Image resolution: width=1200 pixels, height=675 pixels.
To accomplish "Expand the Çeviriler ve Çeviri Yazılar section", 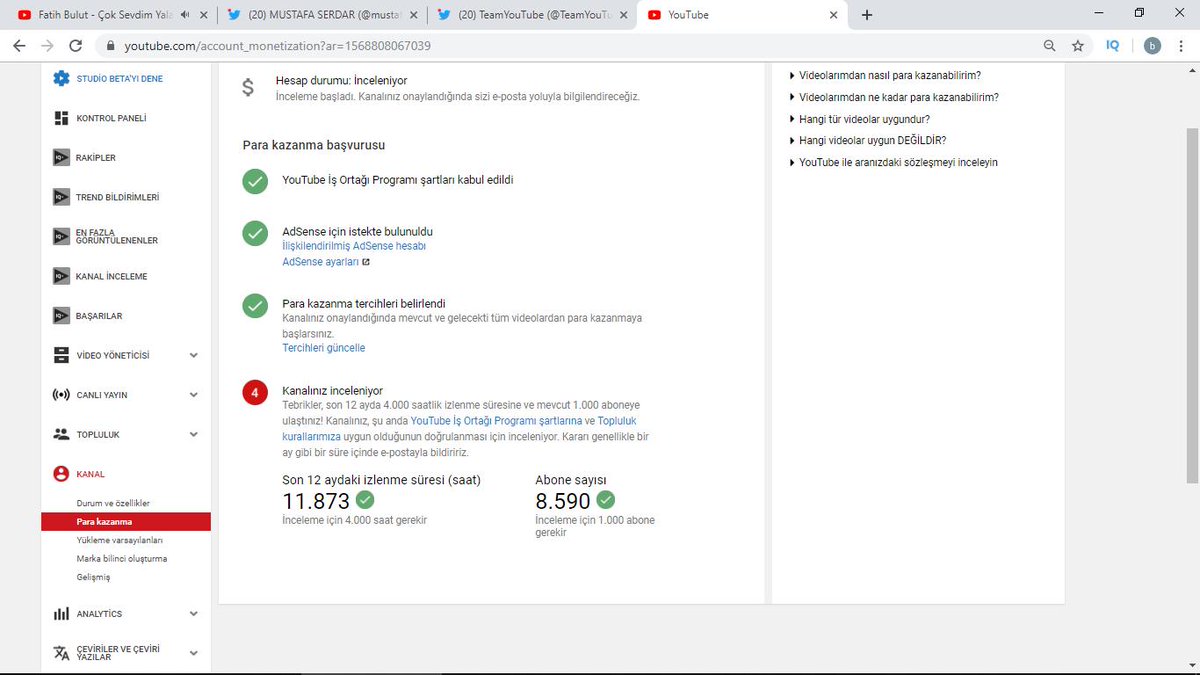I will [x=194, y=653].
